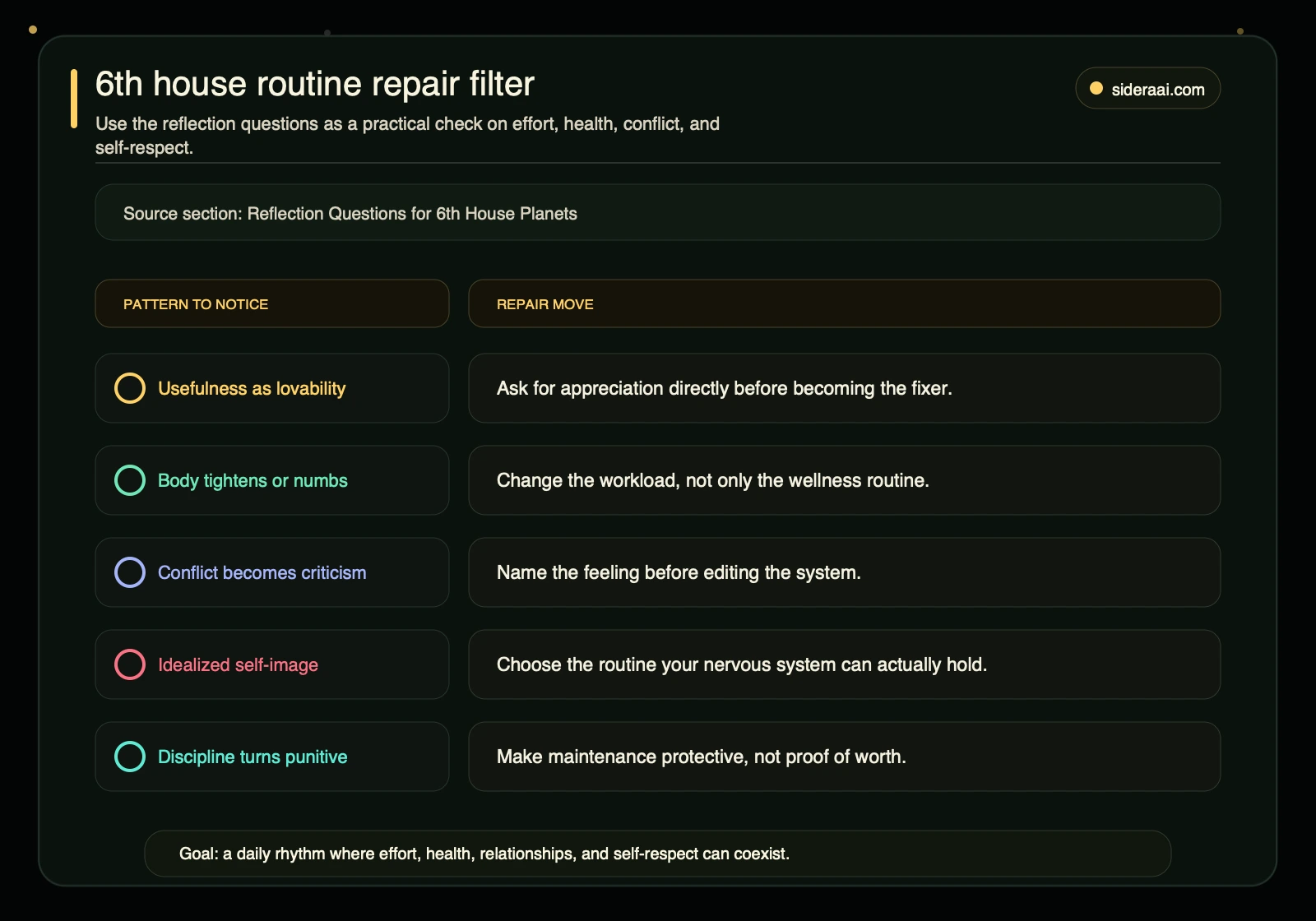Click the 'Conflict becomes criticism' label
This screenshot has height=921, width=1316.
262,572
